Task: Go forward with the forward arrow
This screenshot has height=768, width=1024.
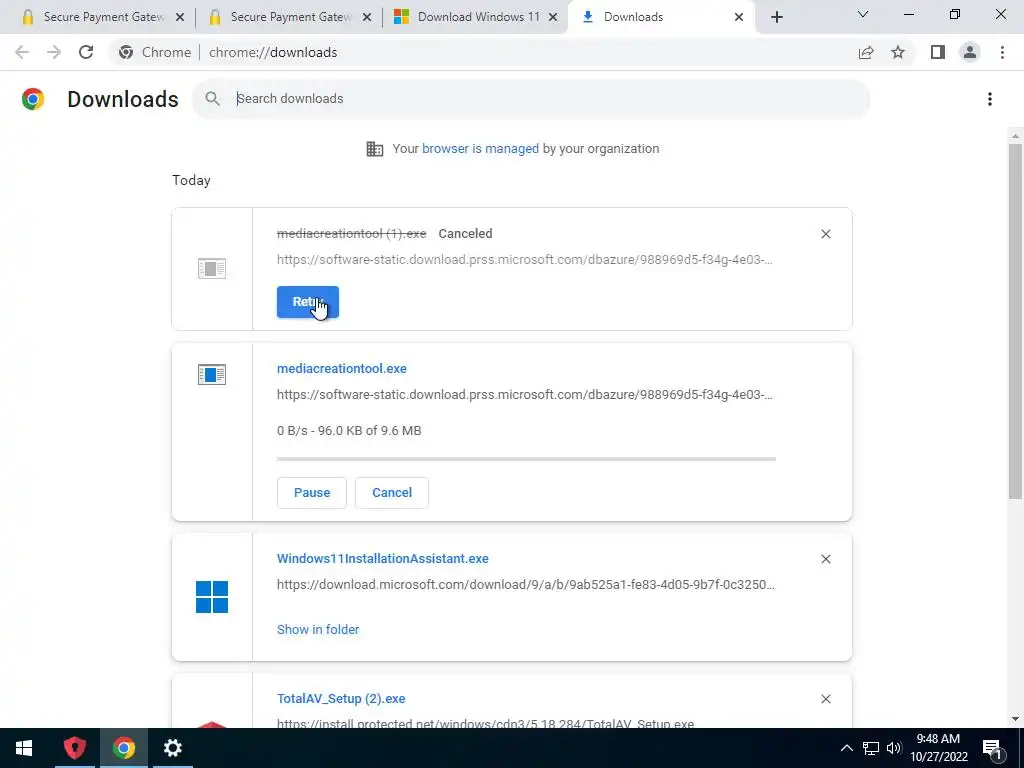Action: tap(54, 52)
